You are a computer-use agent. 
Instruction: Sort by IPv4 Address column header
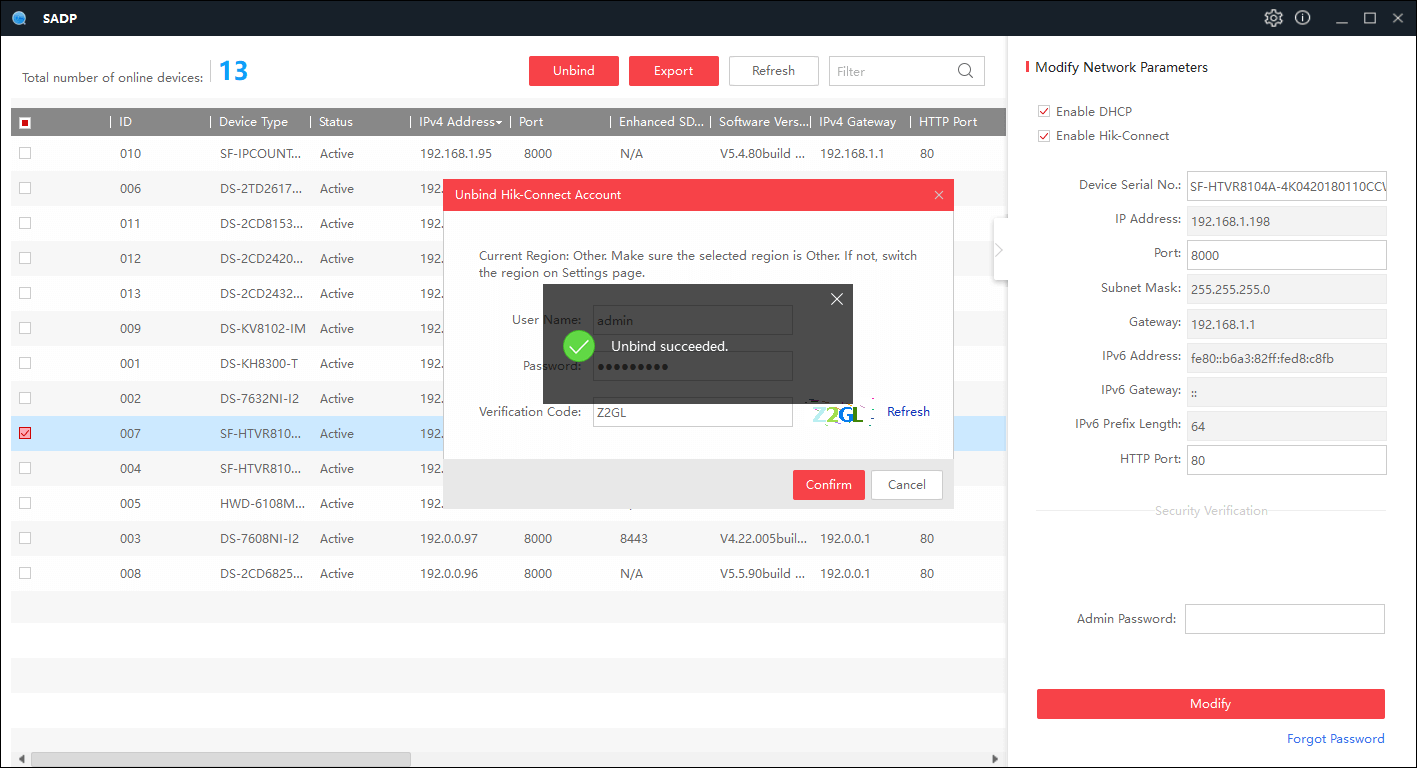(x=460, y=122)
